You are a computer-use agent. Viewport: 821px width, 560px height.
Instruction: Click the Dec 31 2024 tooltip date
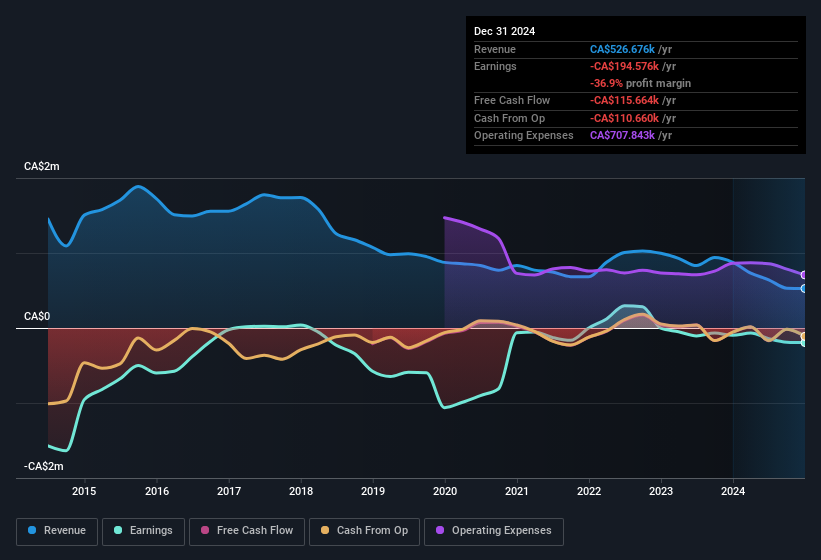click(x=504, y=31)
